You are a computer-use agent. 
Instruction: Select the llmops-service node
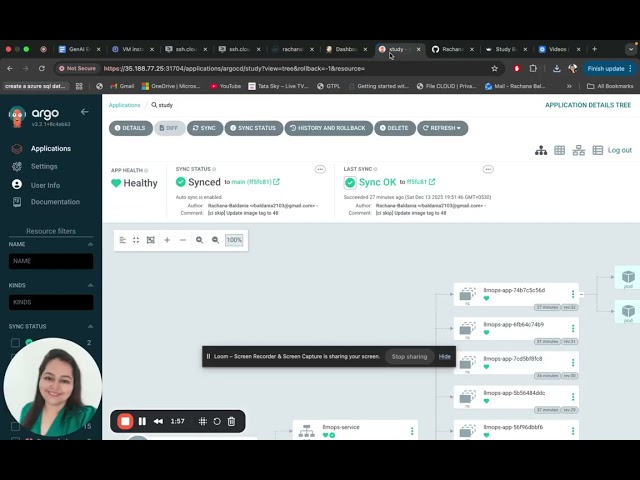click(x=355, y=430)
